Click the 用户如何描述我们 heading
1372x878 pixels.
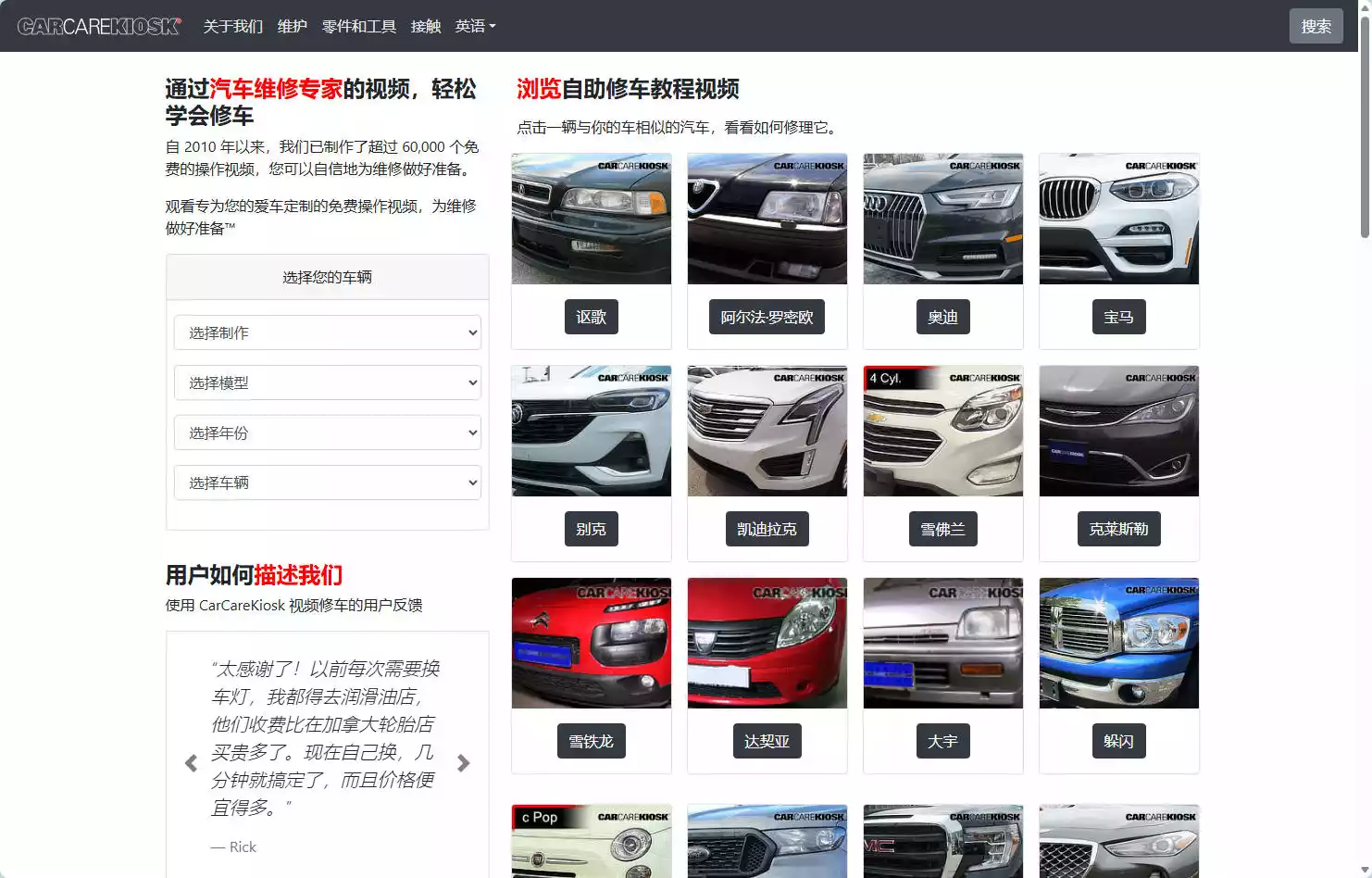click(254, 575)
